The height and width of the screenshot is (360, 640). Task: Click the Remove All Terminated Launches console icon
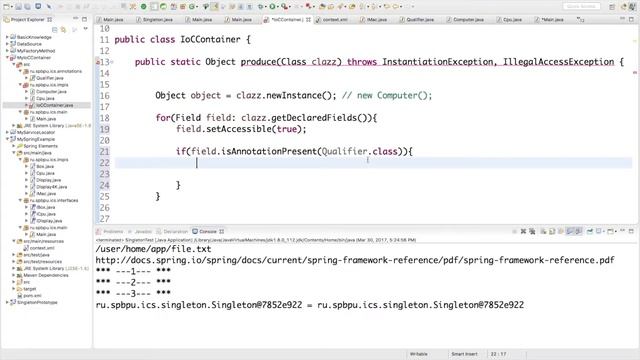tap(532, 231)
